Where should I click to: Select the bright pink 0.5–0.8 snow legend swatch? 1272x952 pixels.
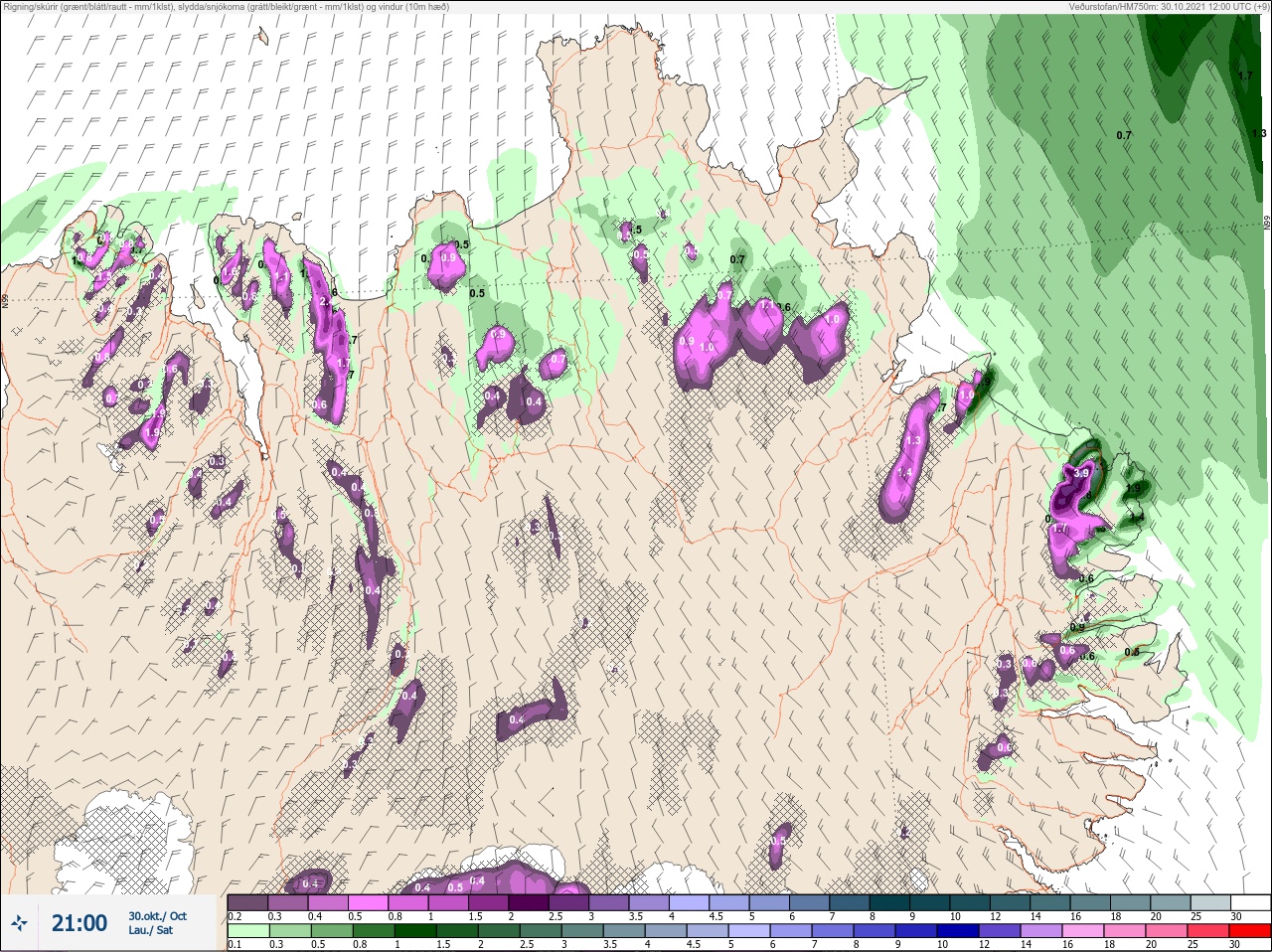pos(368,902)
